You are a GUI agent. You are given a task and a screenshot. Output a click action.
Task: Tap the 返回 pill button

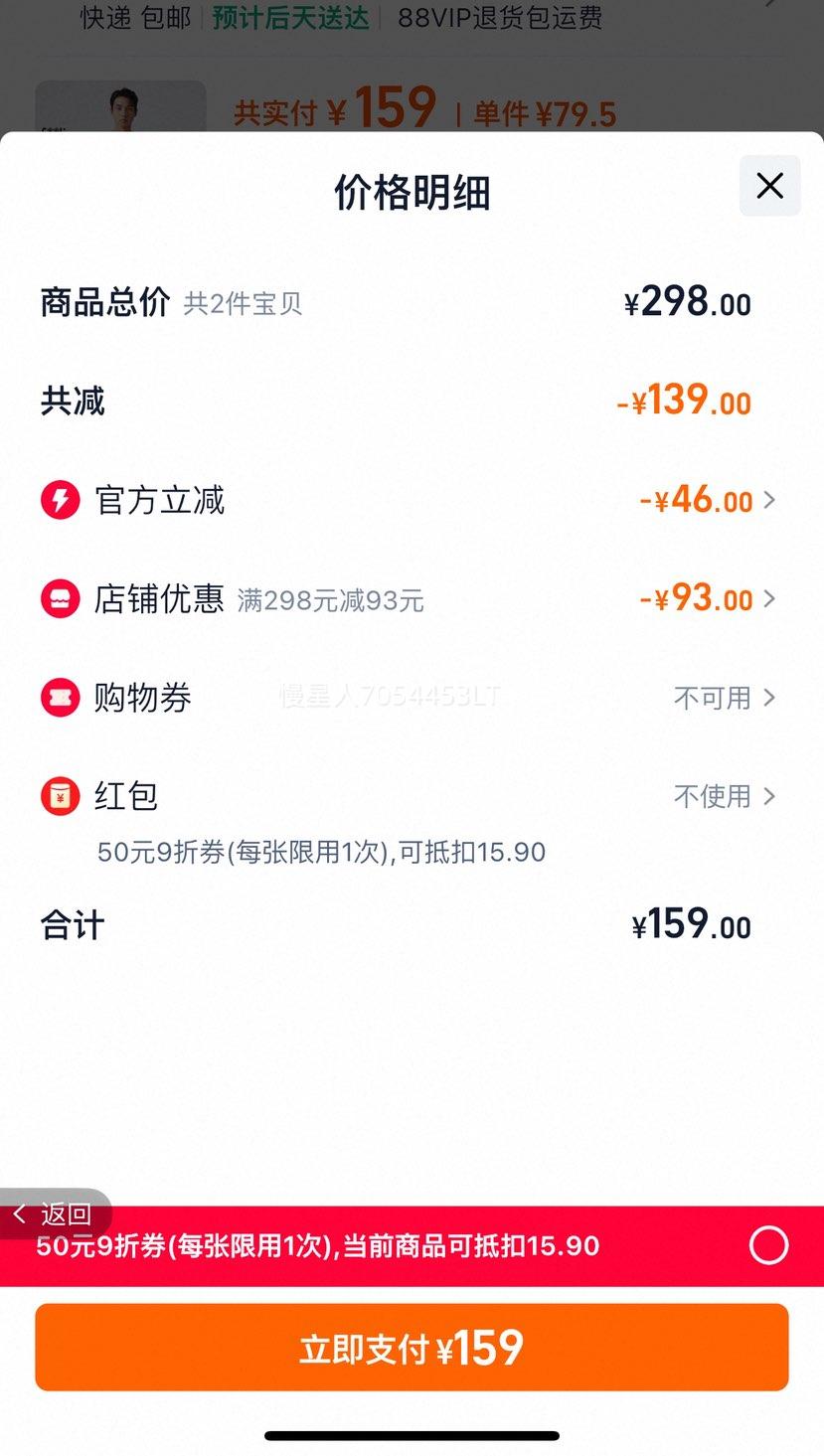pos(56,1213)
